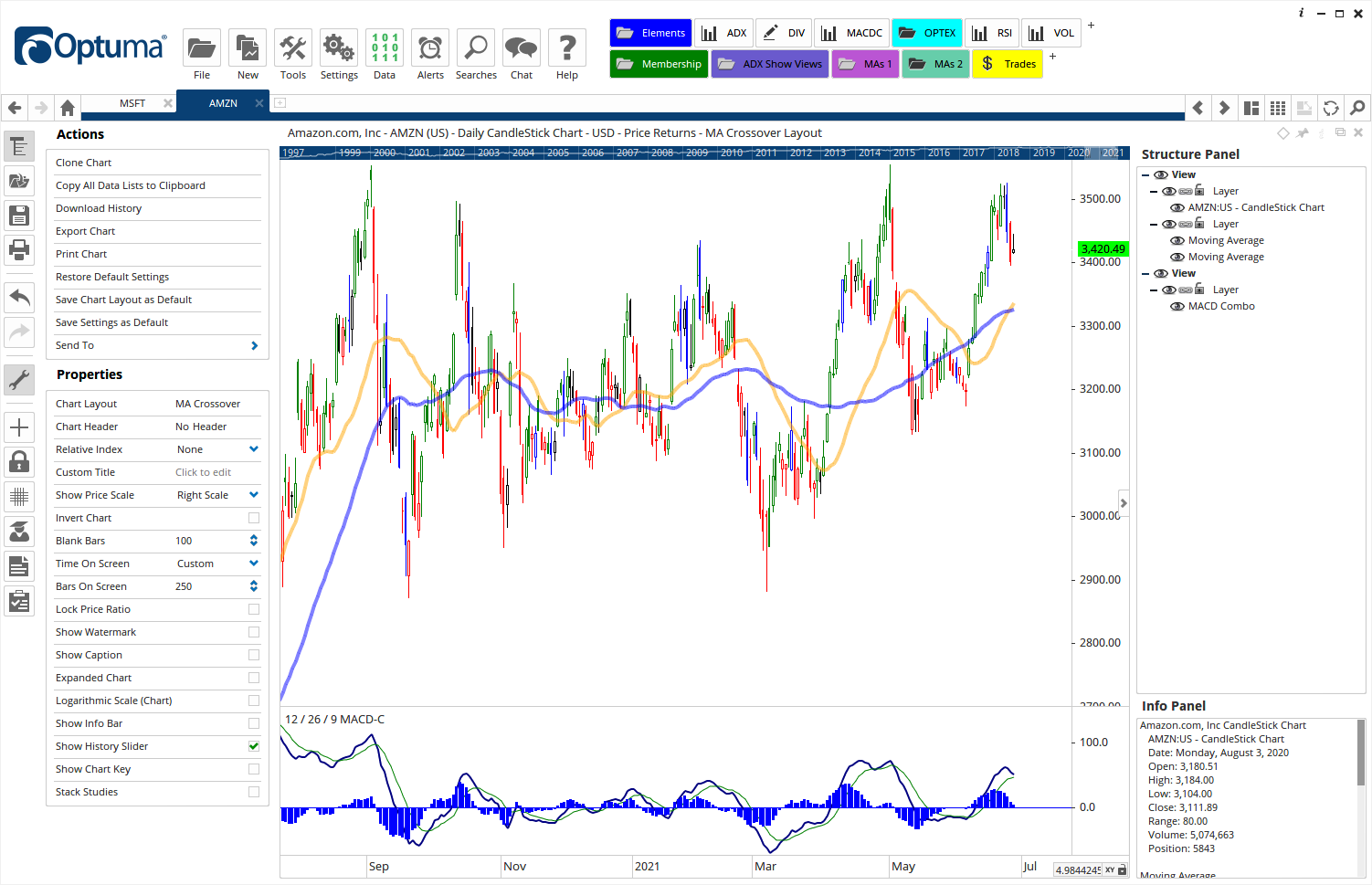The image size is (1372, 885).
Task: Click the previous page arrow in tab bar
Action: (1198, 108)
